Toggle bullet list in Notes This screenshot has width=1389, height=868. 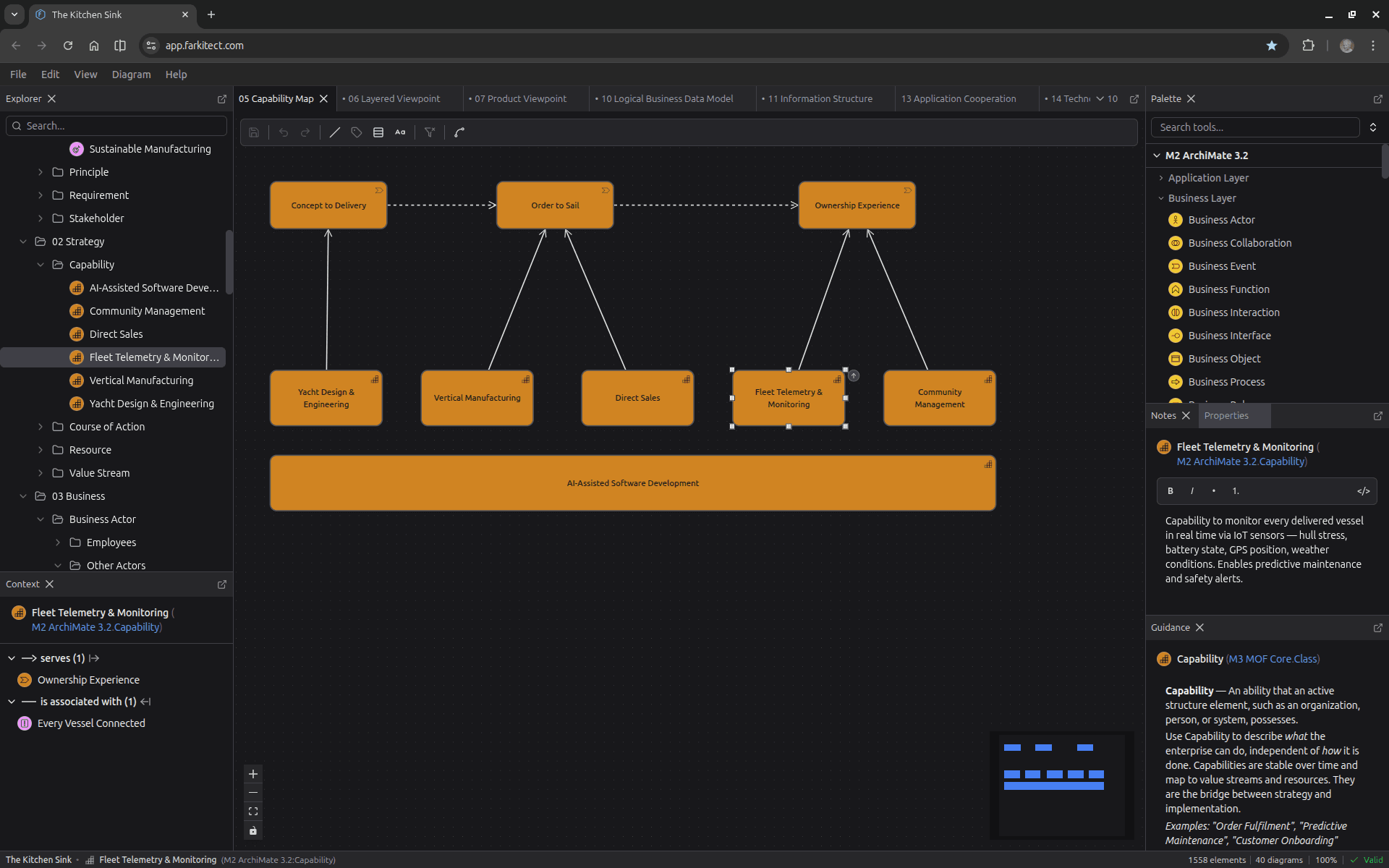[x=1214, y=491]
